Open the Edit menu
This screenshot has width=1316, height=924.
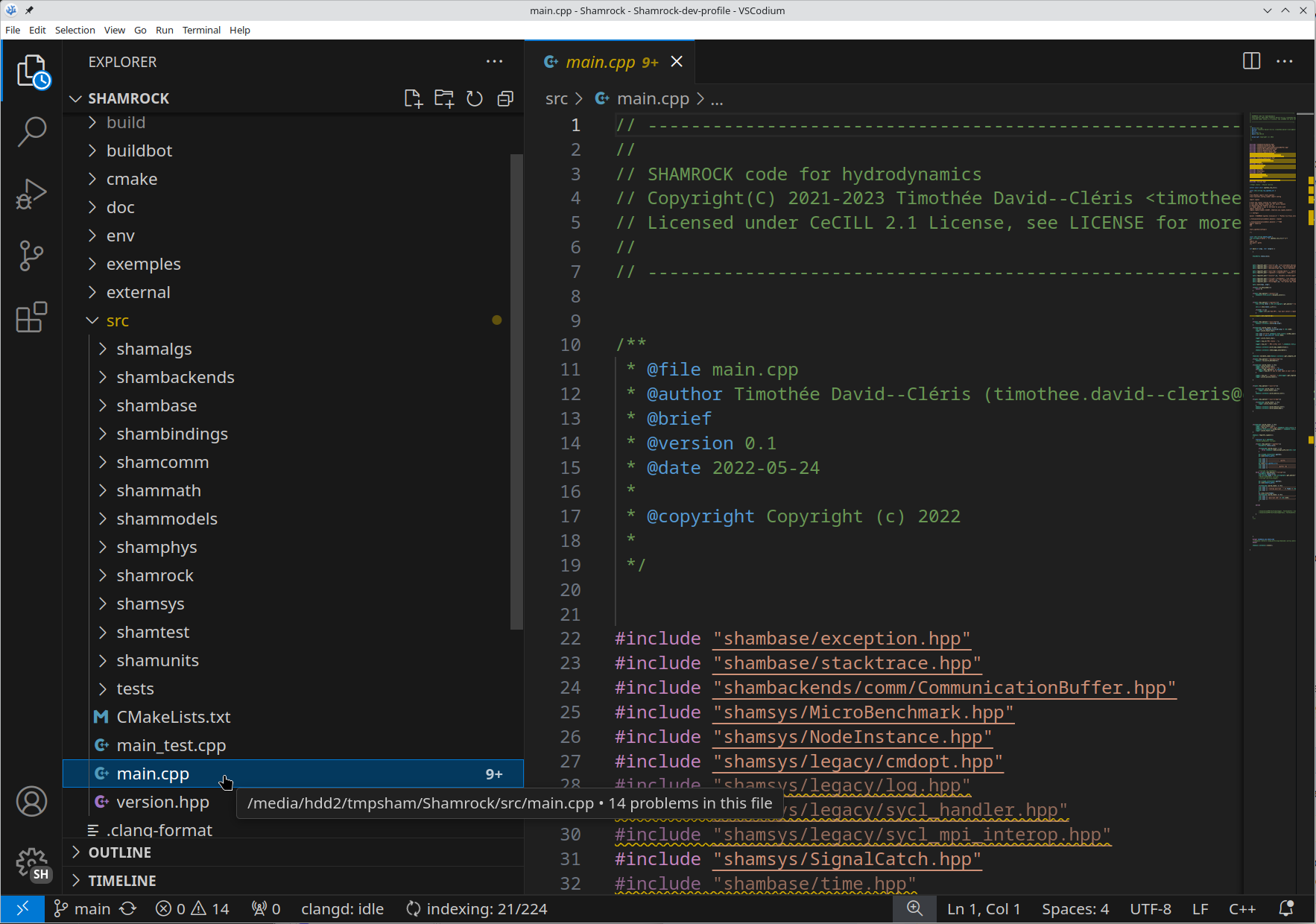[x=37, y=30]
